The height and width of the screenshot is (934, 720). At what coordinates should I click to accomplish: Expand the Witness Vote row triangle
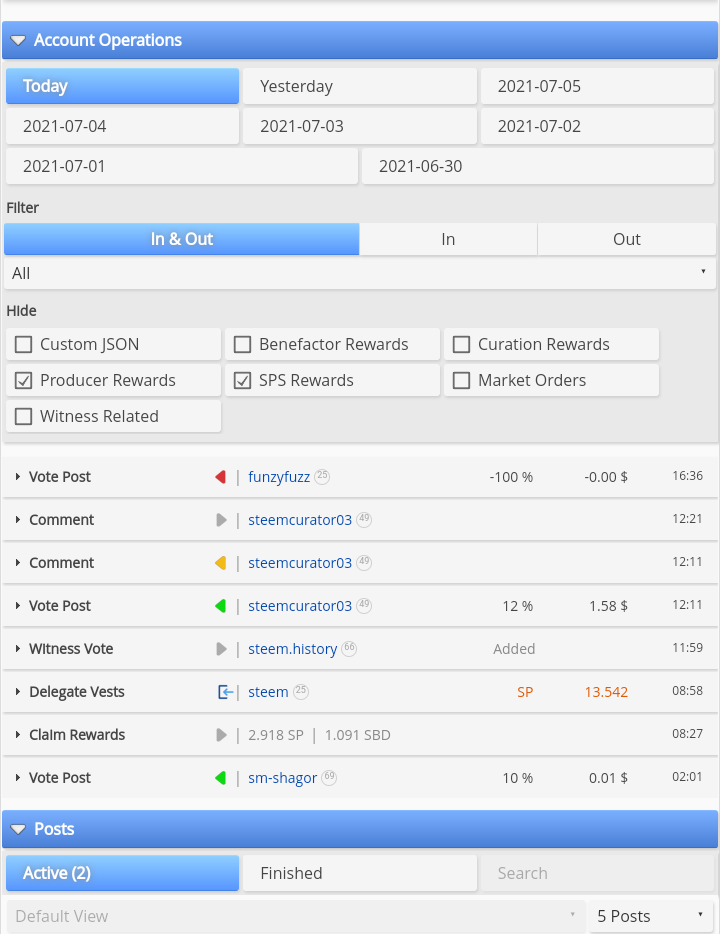(x=18, y=648)
